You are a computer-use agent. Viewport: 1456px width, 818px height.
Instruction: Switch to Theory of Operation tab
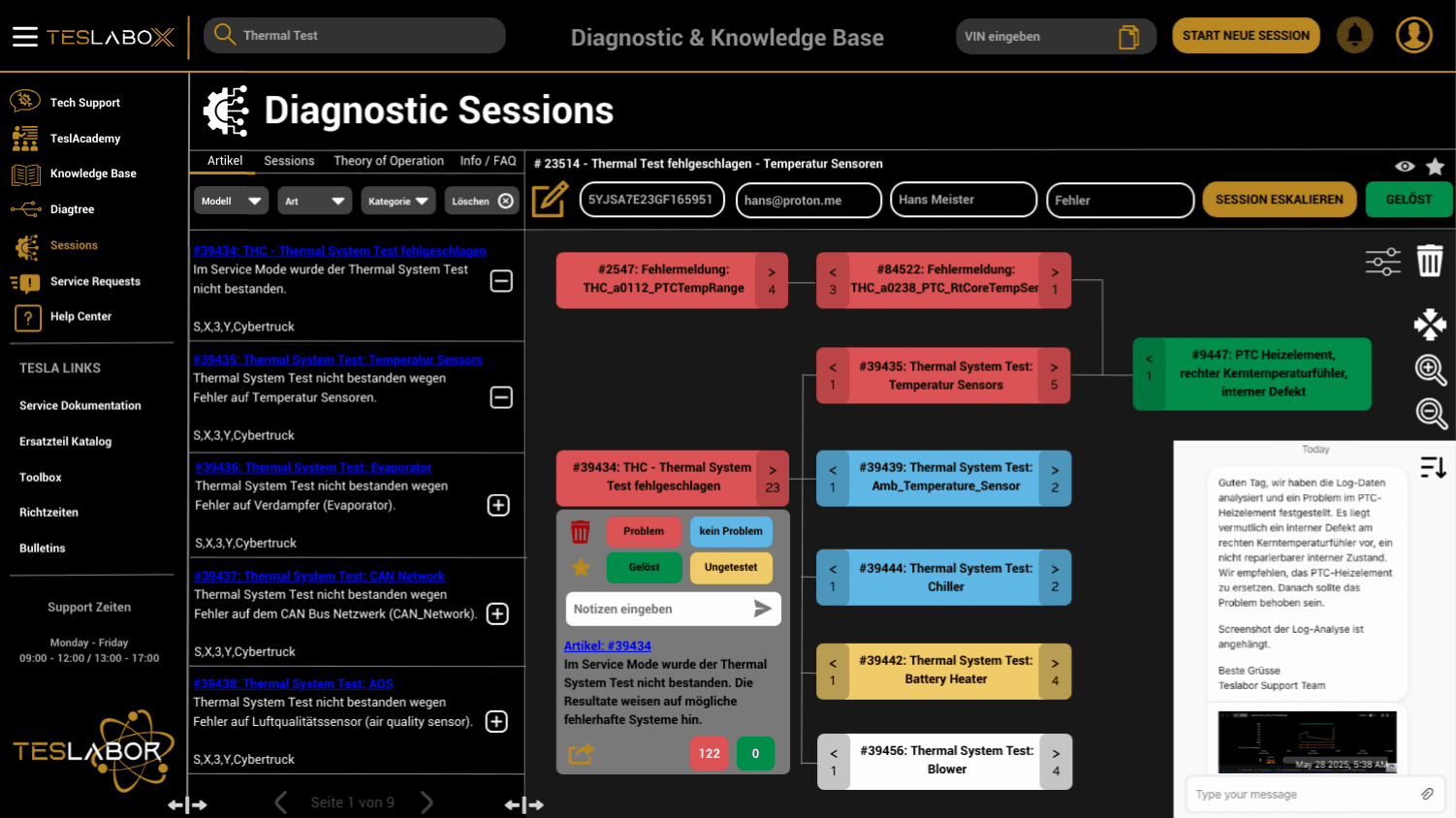coord(389,161)
